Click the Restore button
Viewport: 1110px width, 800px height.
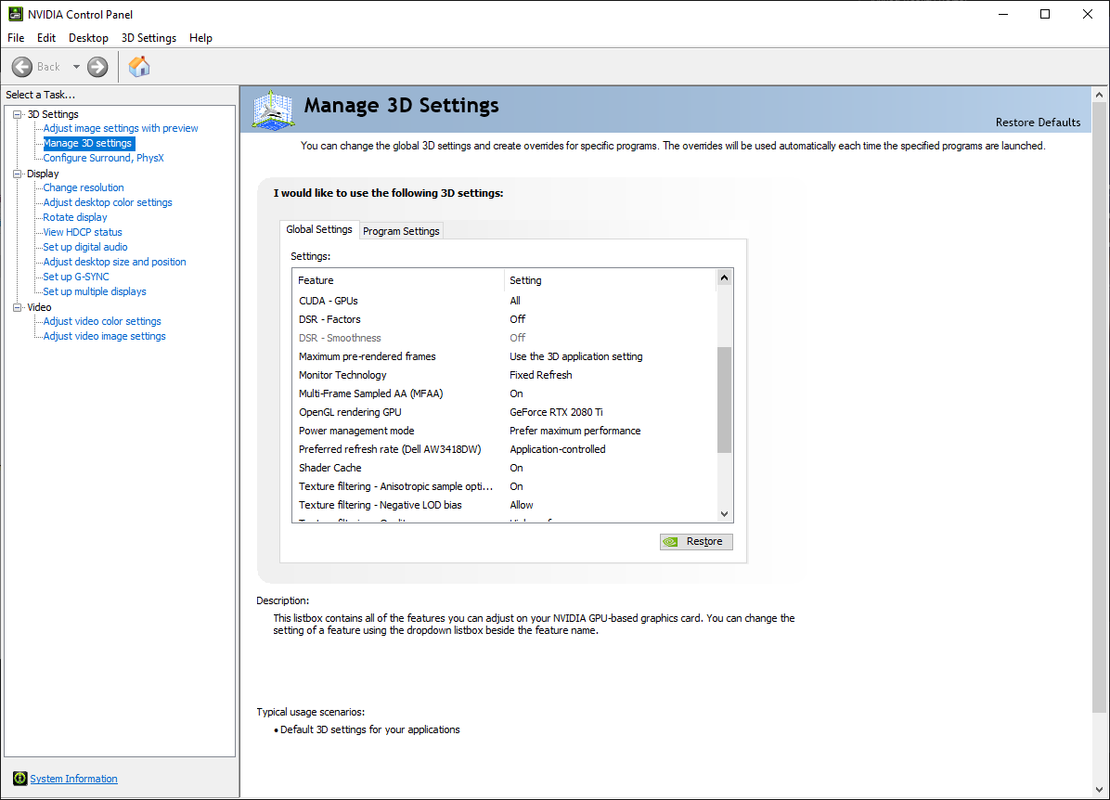coord(696,542)
